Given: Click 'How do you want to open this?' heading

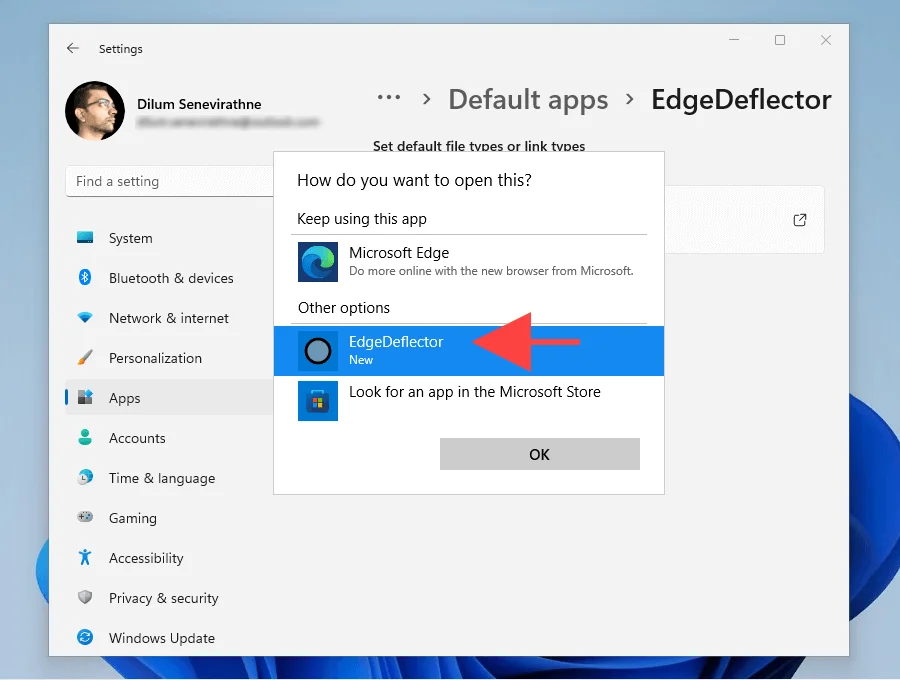Looking at the screenshot, I should 414,180.
